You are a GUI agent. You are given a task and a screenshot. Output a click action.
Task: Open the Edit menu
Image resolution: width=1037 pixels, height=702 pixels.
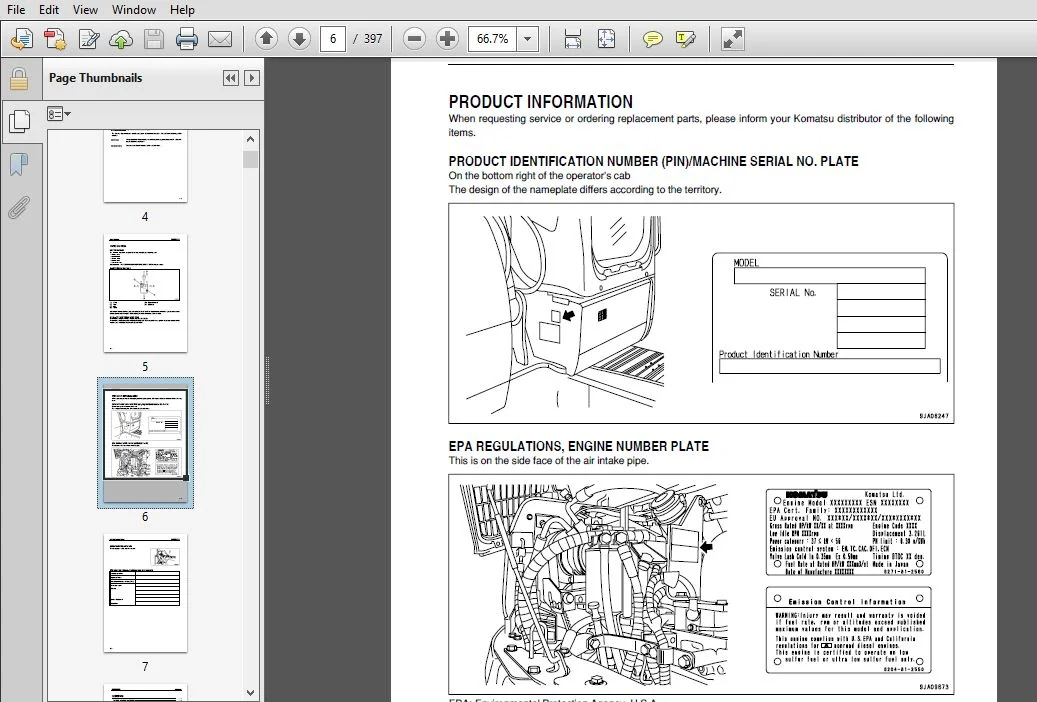(x=48, y=10)
